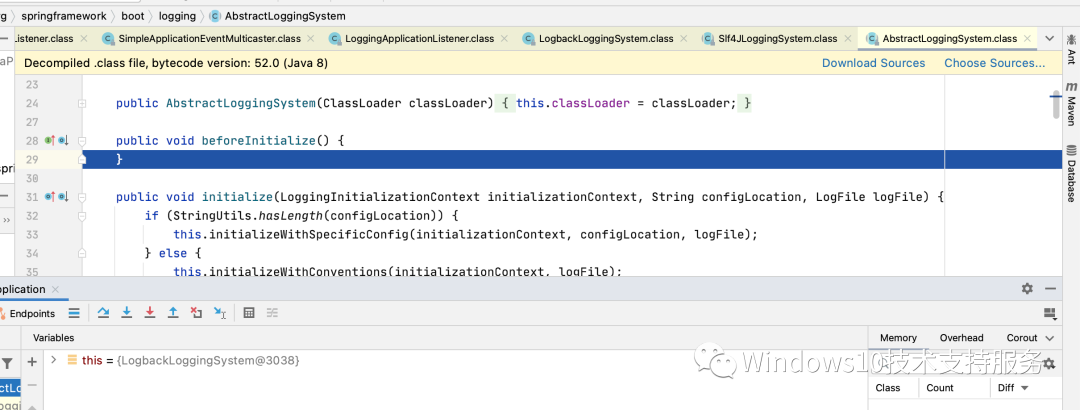Screen dimensions: 1080x410
Task: Select the Memory tab
Action: pyautogui.click(x=898, y=338)
